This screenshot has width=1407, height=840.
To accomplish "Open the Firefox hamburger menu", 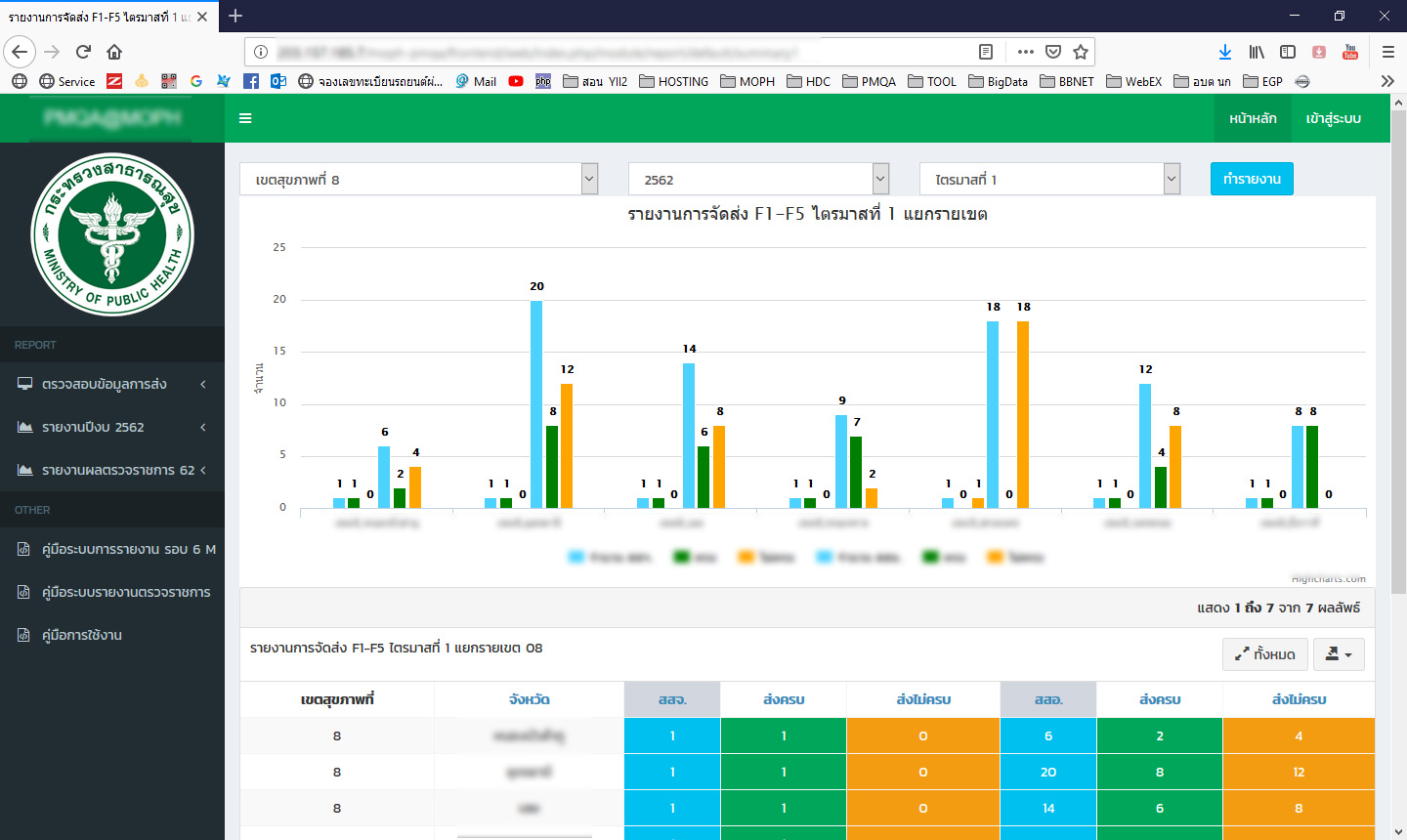I will pyautogui.click(x=1387, y=52).
